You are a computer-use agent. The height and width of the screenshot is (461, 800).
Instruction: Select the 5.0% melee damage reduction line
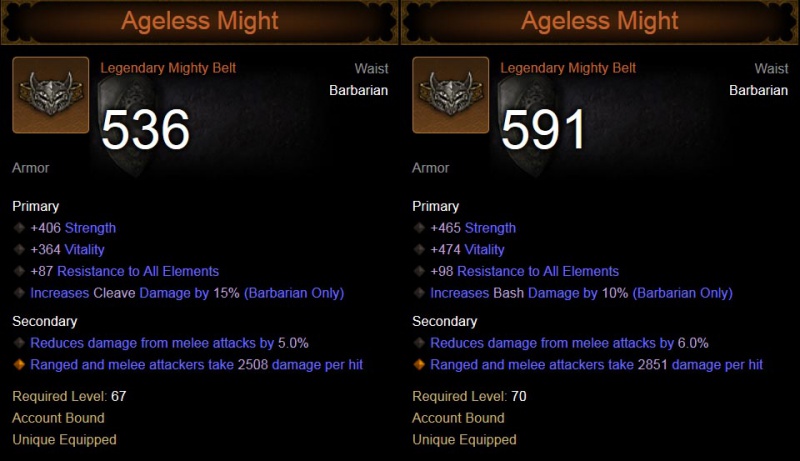(x=154, y=343)
